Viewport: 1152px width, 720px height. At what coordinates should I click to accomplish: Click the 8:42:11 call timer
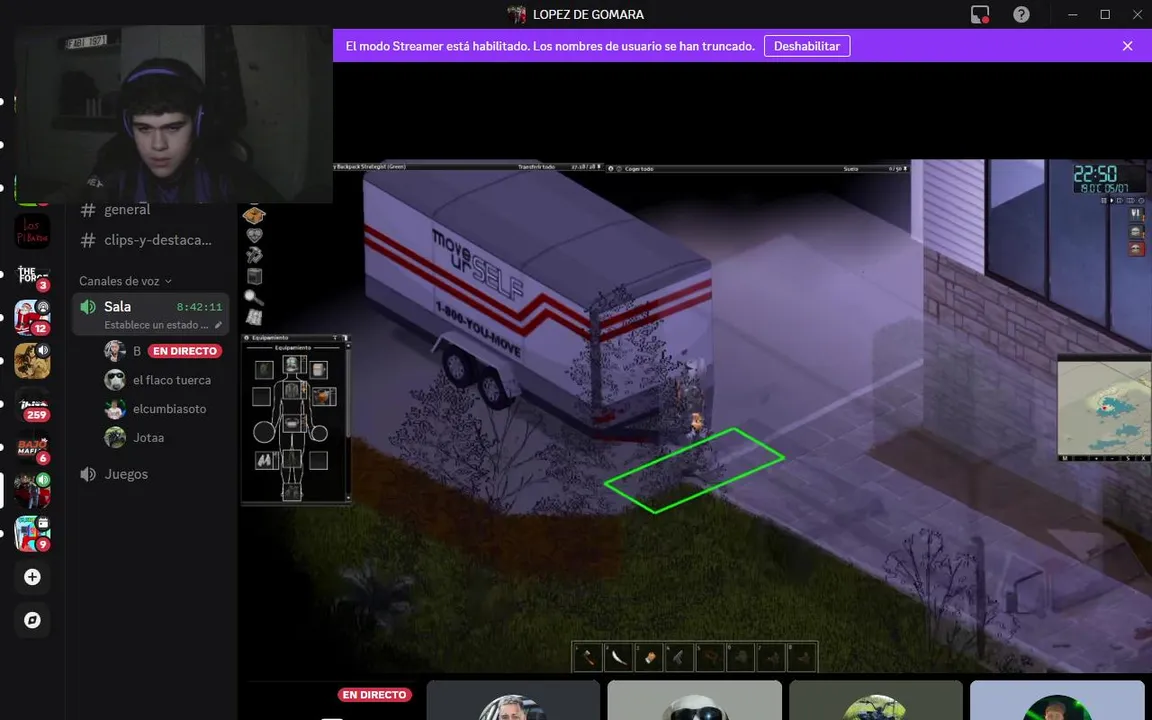pos(199,307)
